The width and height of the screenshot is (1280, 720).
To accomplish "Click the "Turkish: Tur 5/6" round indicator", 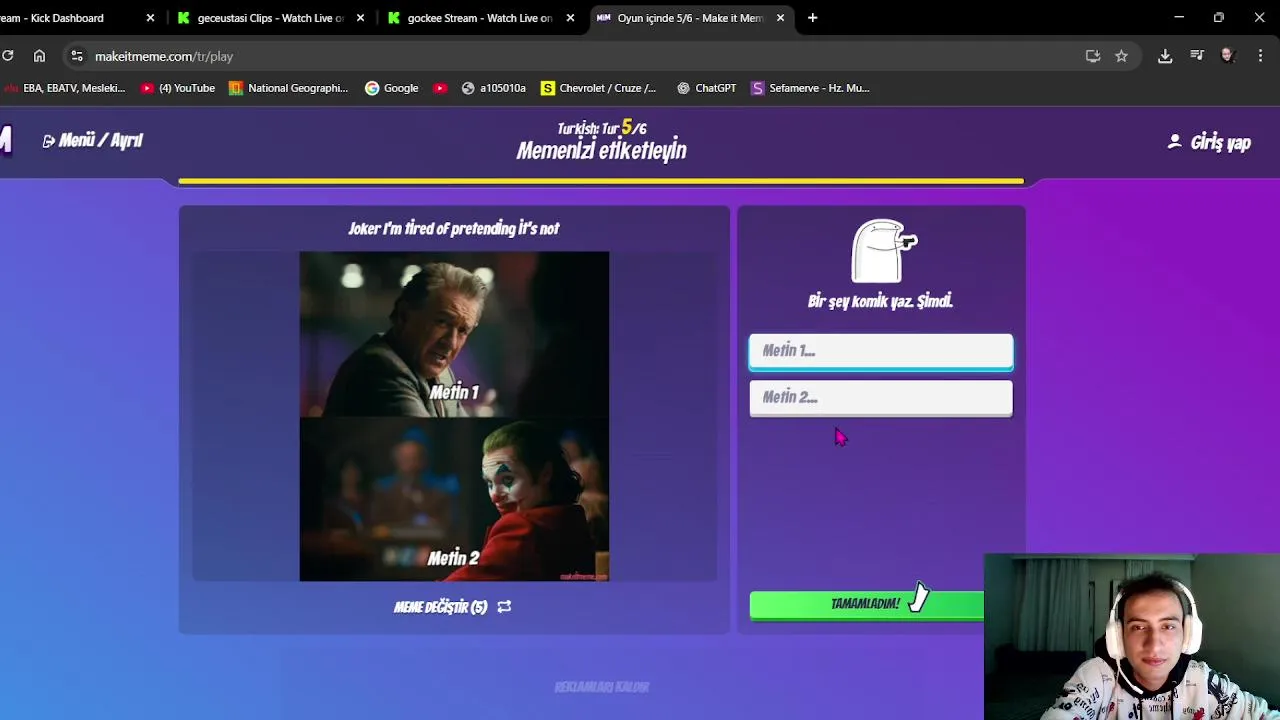I will pyautogui.click(x=601, y=128).
